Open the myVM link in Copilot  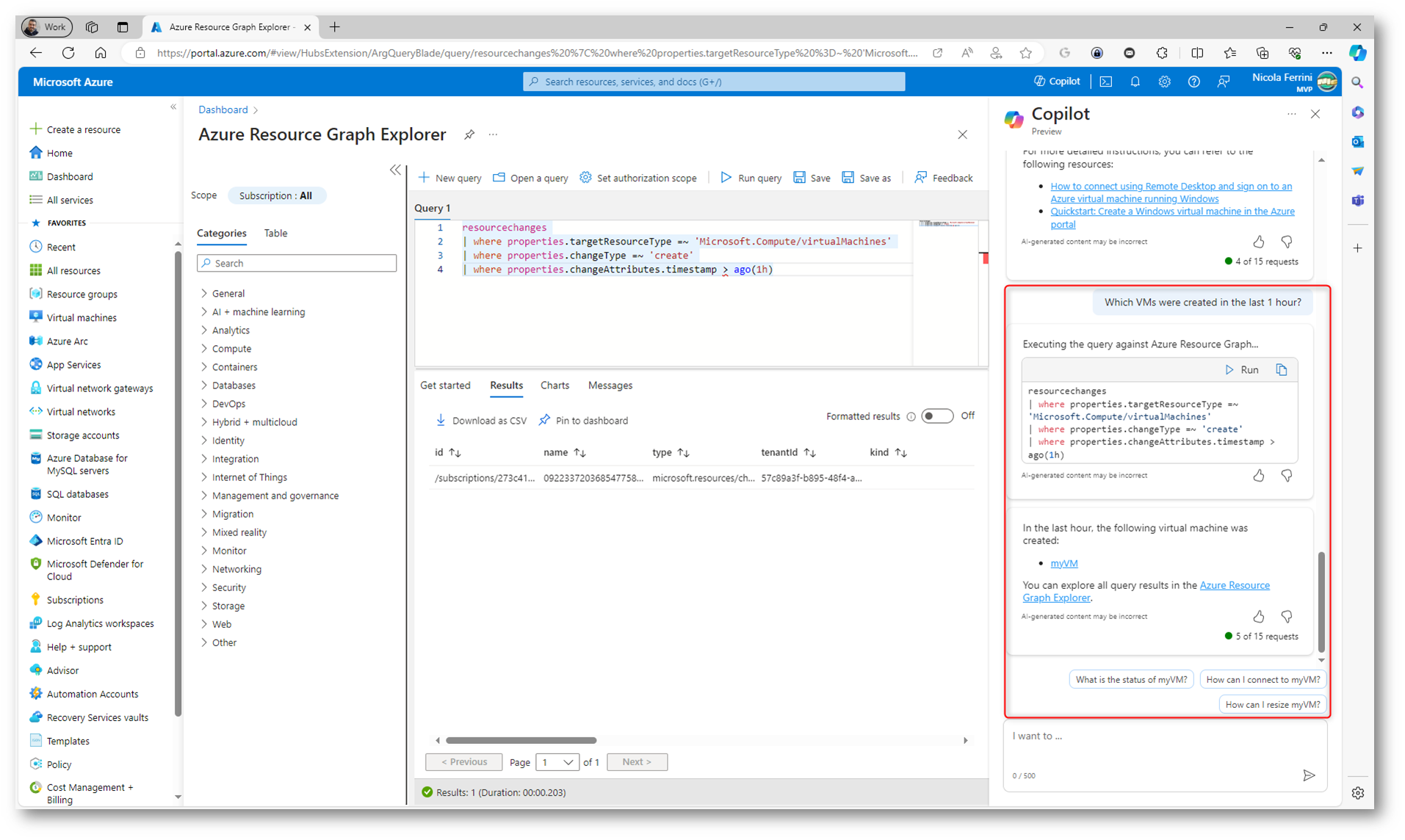1063,563
